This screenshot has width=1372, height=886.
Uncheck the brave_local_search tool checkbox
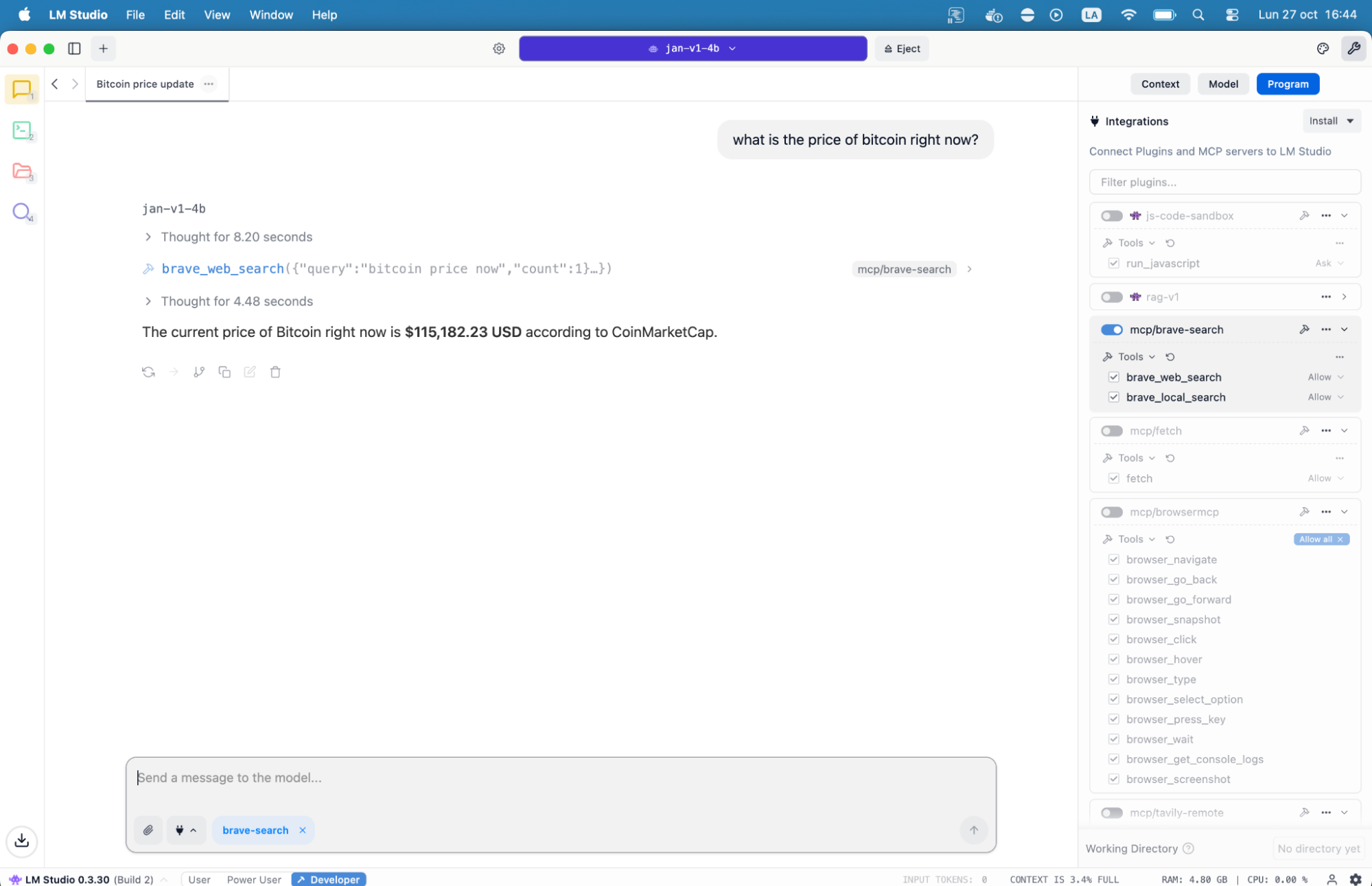(x=1114, y=397)
